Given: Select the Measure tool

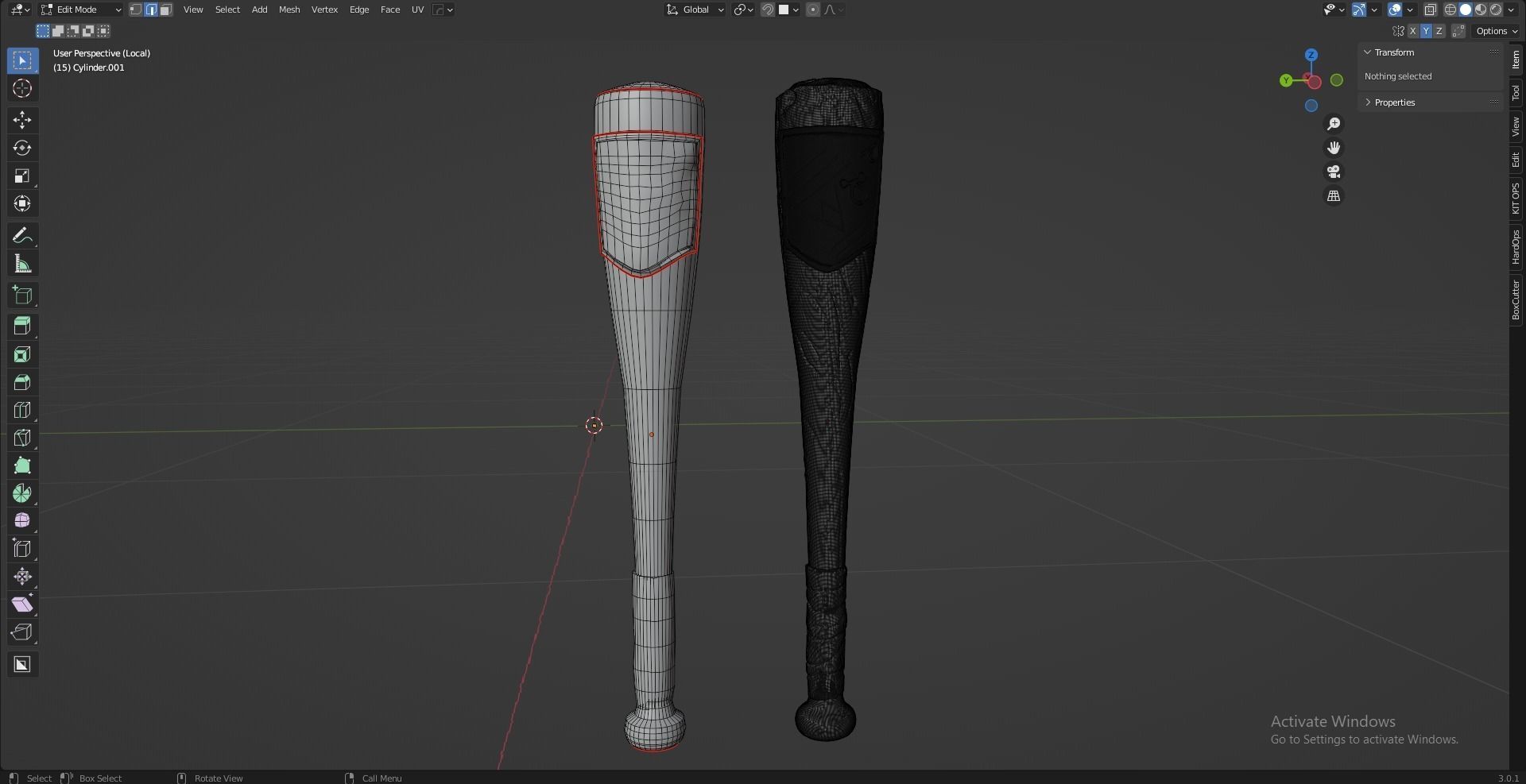Looking at the screenshot, I should 21,263.
